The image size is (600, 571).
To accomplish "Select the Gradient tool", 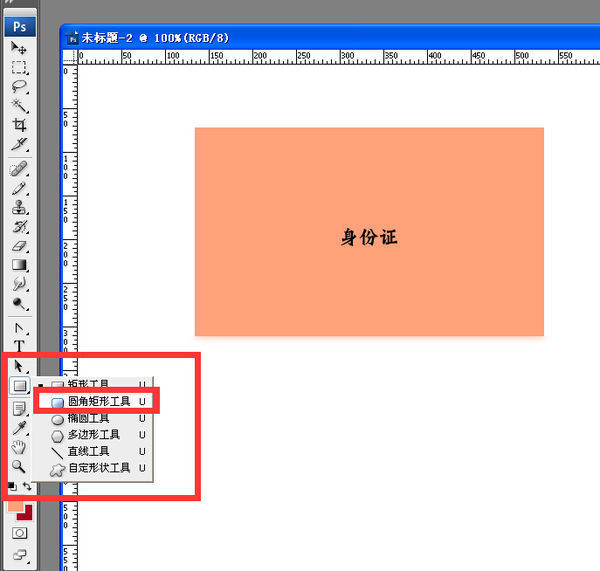I will click(x=19, y=265).
